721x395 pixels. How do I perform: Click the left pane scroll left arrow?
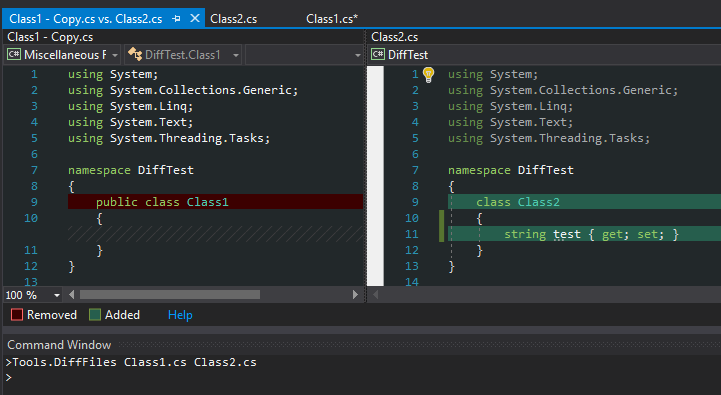point(72,294)
